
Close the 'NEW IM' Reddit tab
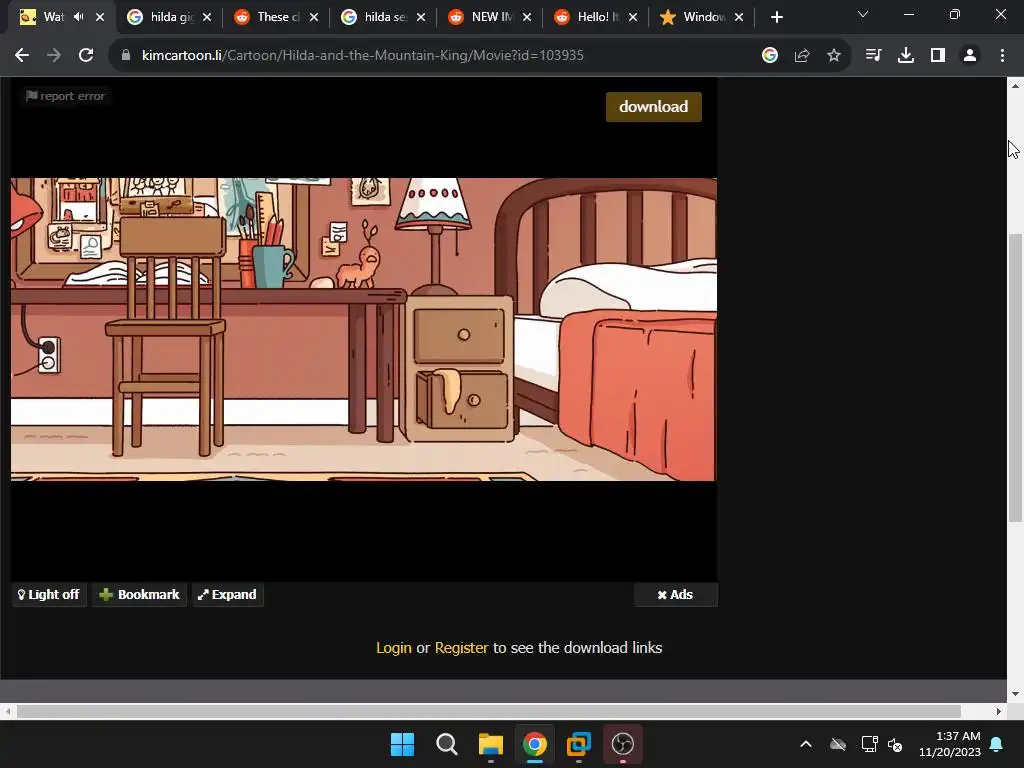pos(527,17)
